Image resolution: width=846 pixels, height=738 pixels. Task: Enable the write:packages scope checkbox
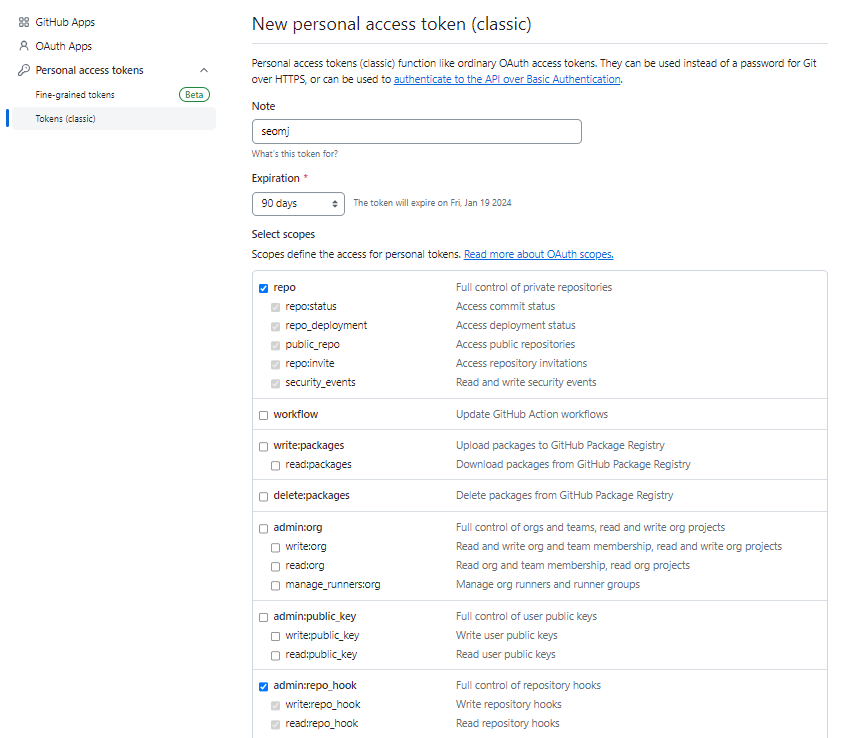(x=263, y=446)
